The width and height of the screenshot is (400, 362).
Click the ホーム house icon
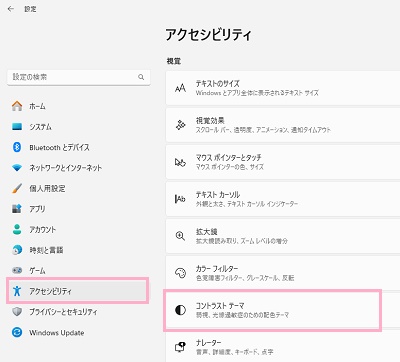(17, 106)
